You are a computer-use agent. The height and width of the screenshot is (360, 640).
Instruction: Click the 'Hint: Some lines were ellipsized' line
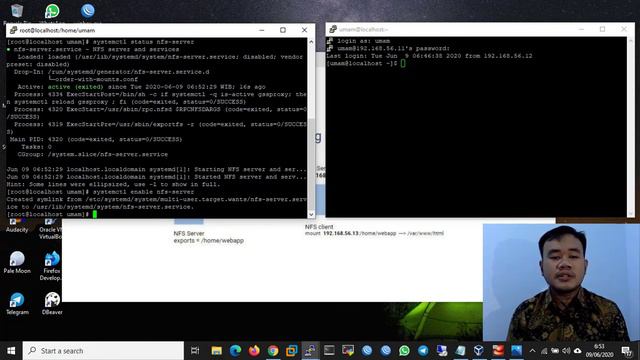(113, 184)
